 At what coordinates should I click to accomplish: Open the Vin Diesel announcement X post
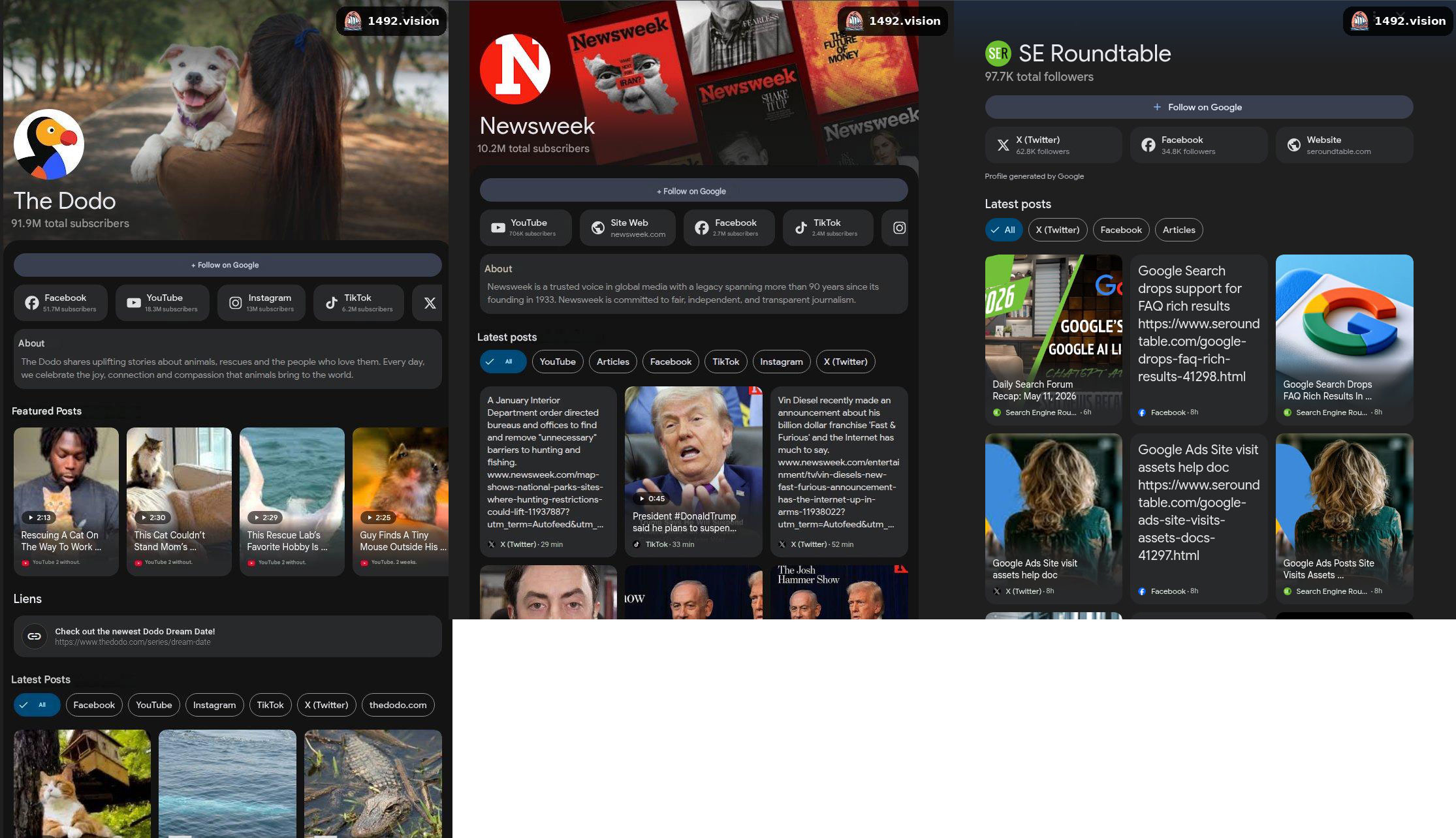839,471
